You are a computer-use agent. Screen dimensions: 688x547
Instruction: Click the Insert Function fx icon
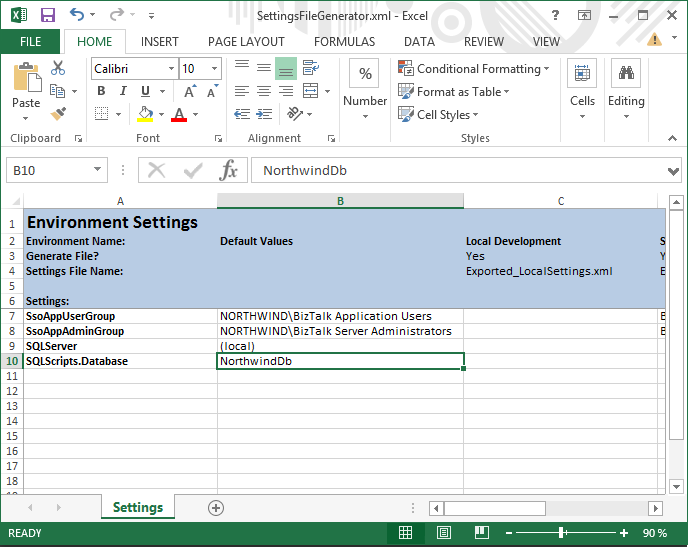point(228,170)
